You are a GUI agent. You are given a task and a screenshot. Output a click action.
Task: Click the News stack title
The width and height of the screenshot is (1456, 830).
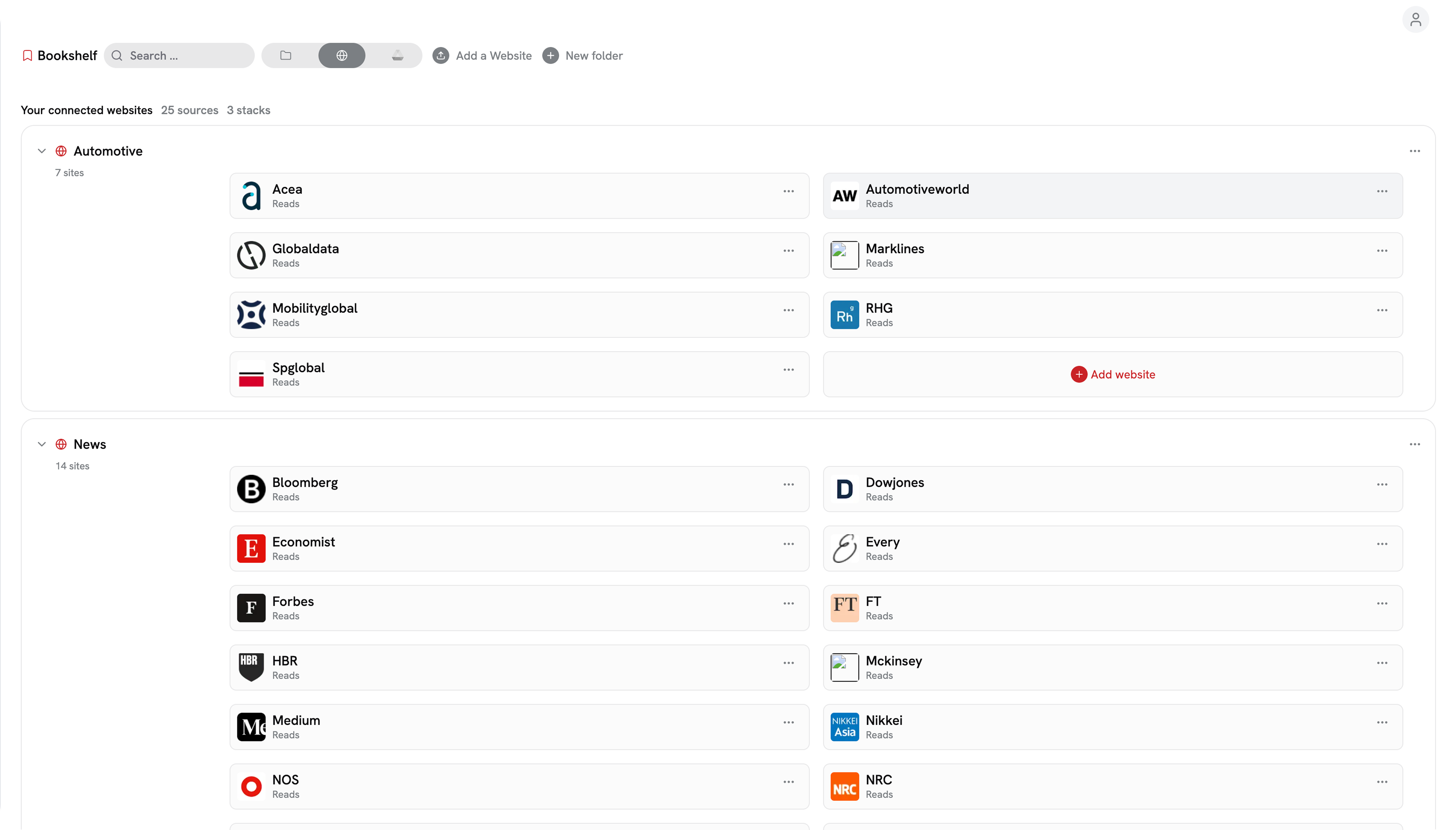point(90,444)
